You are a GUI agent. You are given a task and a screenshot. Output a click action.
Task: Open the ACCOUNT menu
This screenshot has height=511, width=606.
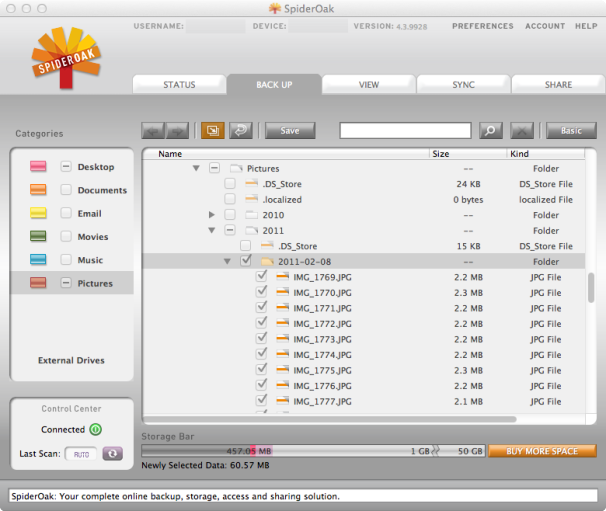click(x=545, y=26)
